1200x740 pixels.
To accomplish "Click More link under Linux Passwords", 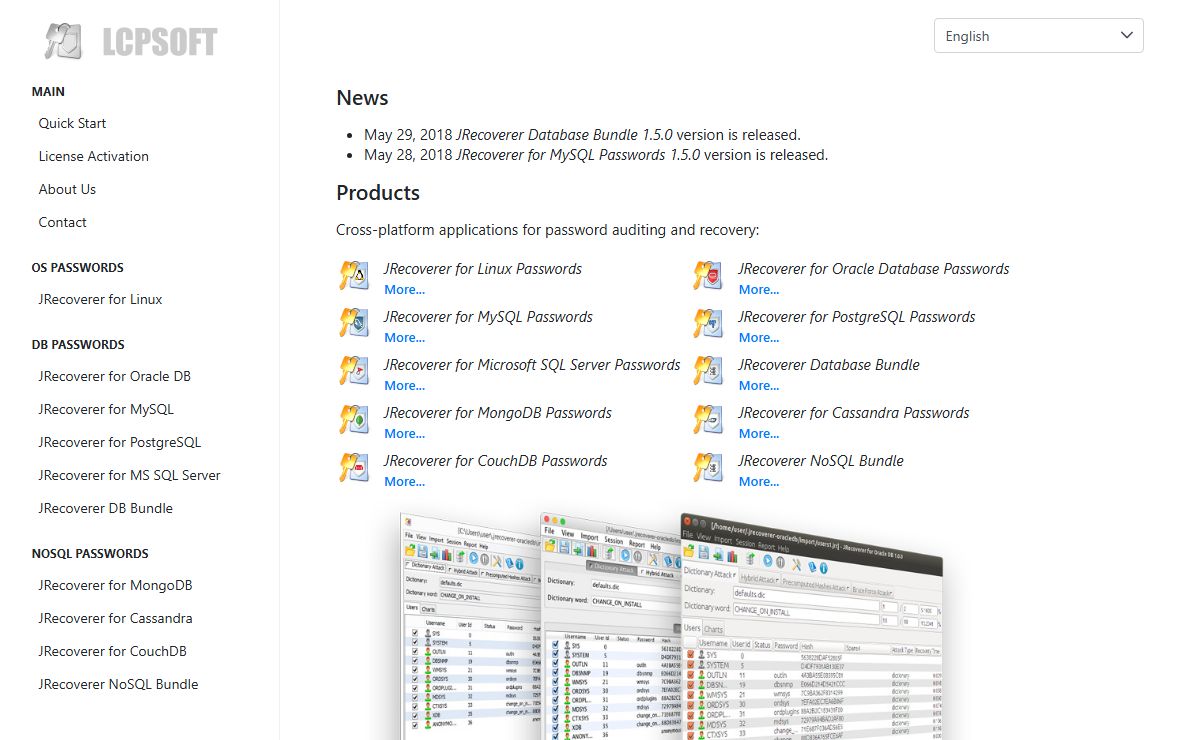I will click(404, 290).
